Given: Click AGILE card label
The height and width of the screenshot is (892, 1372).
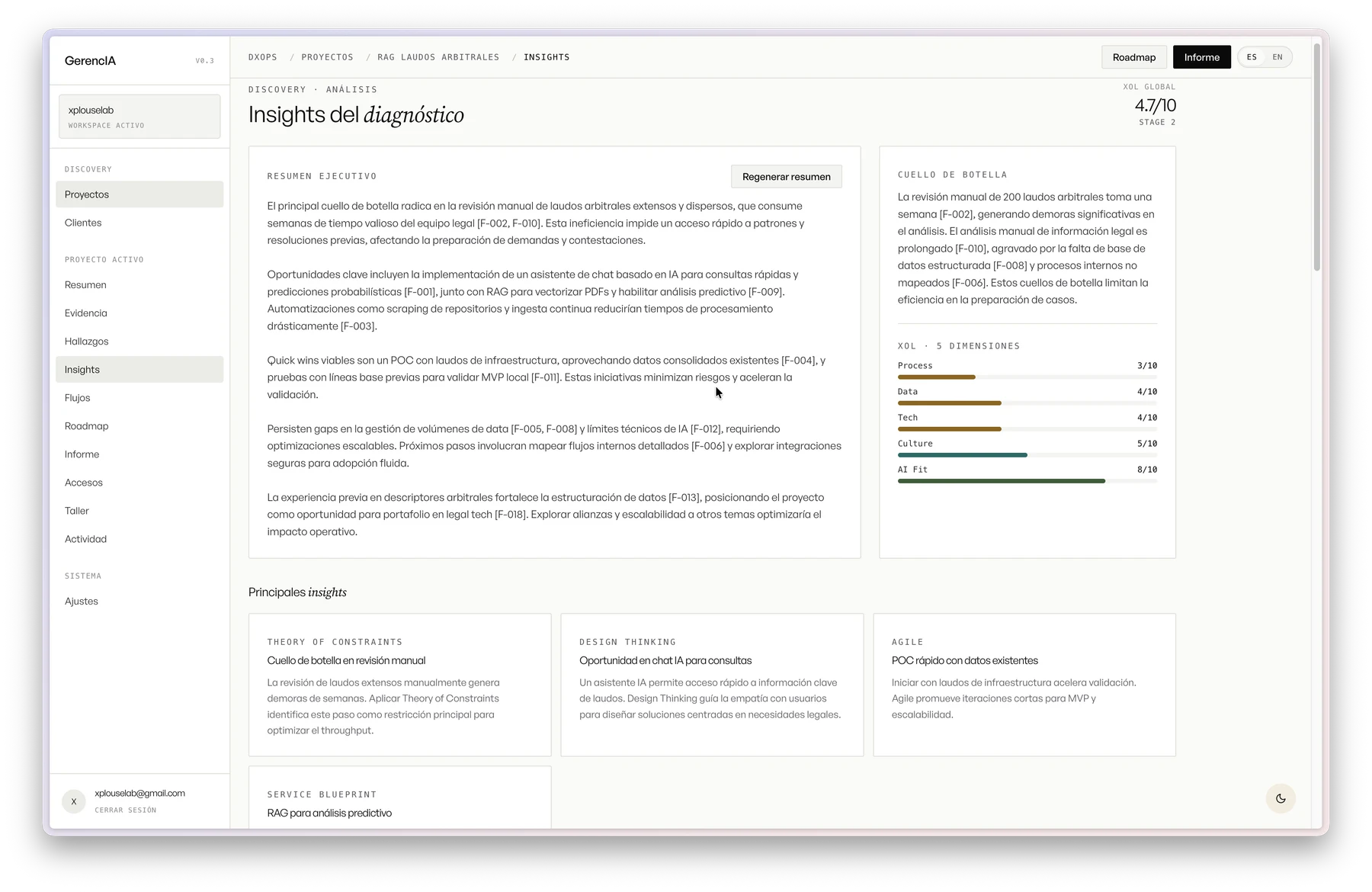Looking at the screenshot, I should [907, 642].
